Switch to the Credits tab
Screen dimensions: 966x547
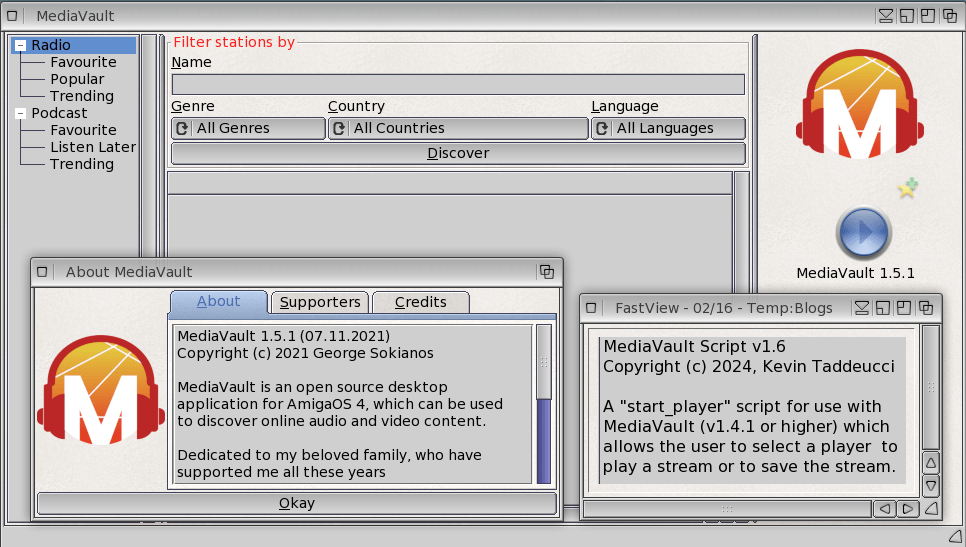pyautogui.click(x=420, y=302)
